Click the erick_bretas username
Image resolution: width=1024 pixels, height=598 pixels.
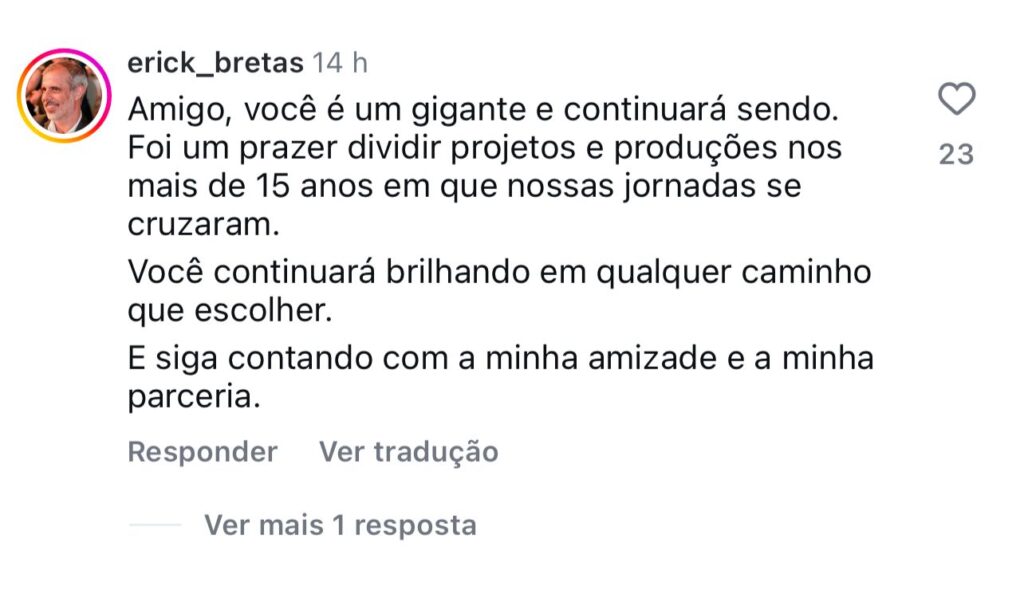[x=215, y=63]
